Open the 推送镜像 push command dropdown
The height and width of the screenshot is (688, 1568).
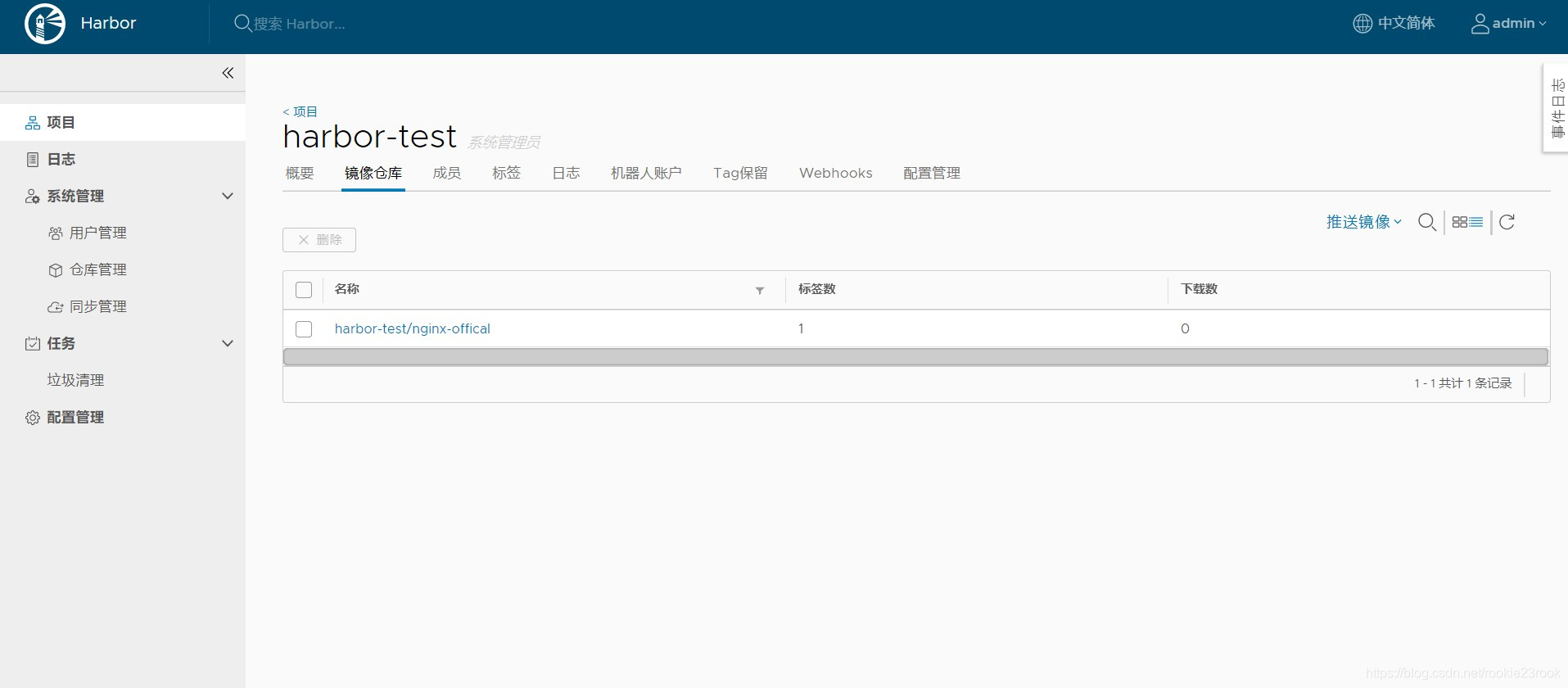(x=1364, y=222)
